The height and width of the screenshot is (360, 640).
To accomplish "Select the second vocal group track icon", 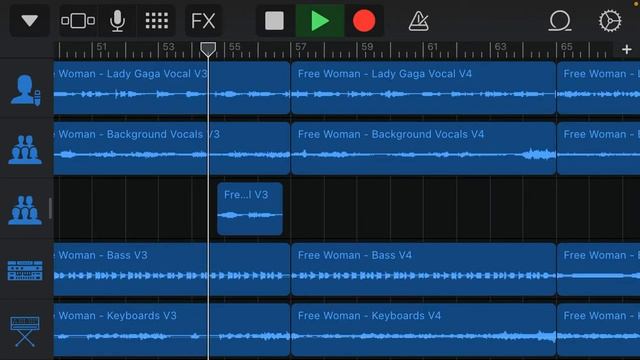I will pyautogui.click(x=25, y=210).
